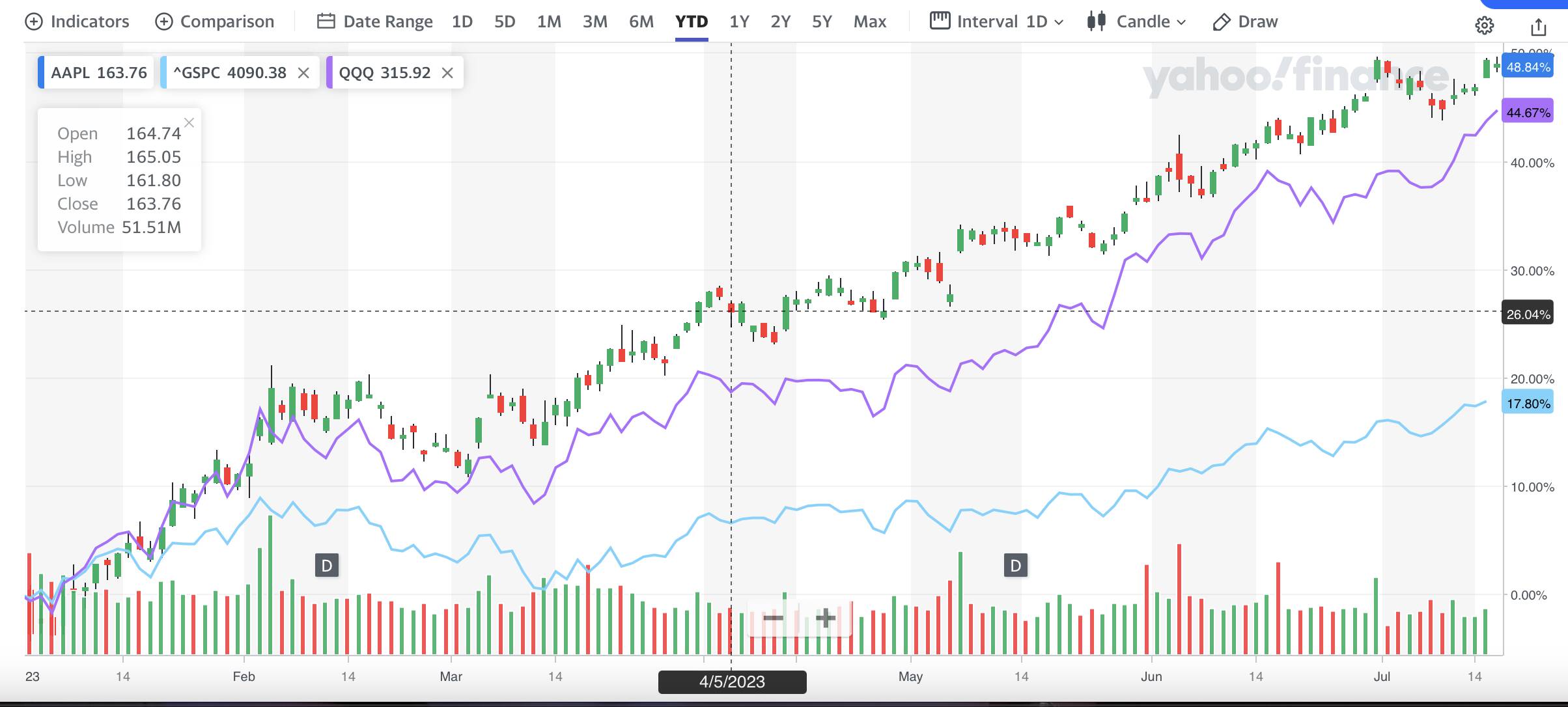Image resolution: width=1568 pixels, height=707 pixels.
Task: Zoom out with the minus button
Action: pos(773,617)
